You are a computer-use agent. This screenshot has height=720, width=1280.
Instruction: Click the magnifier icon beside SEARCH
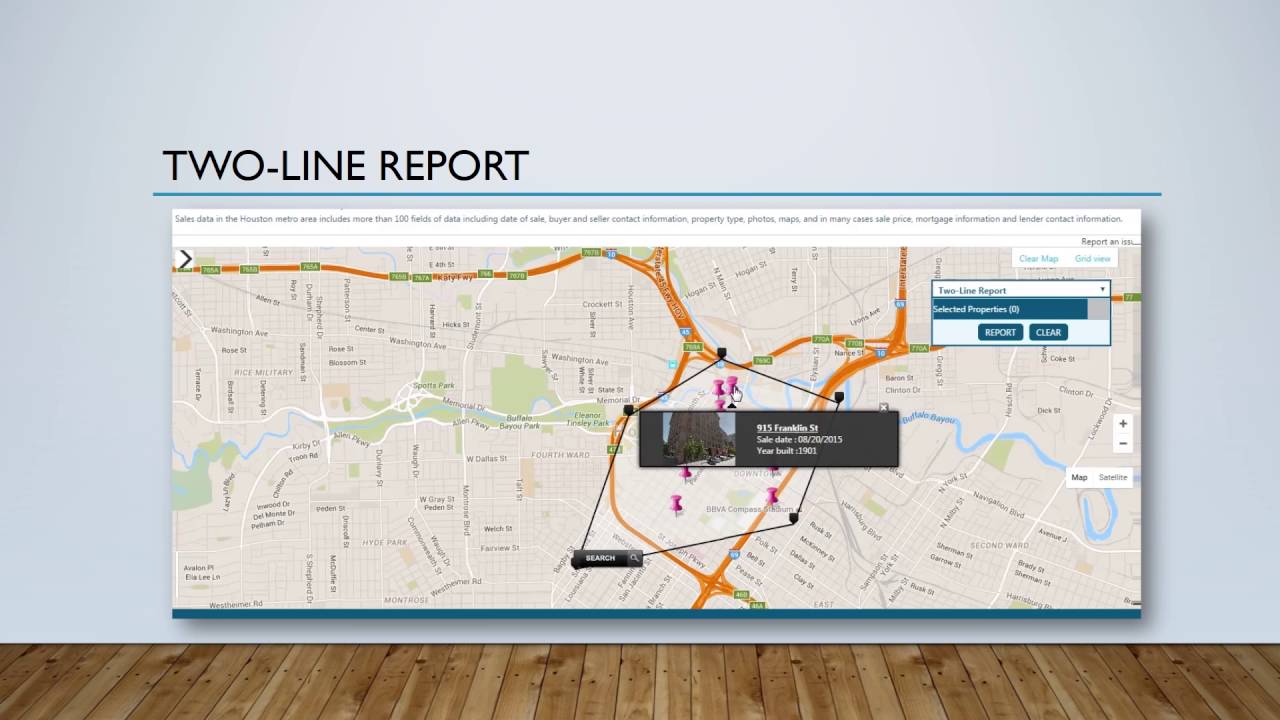click(633, 558)
